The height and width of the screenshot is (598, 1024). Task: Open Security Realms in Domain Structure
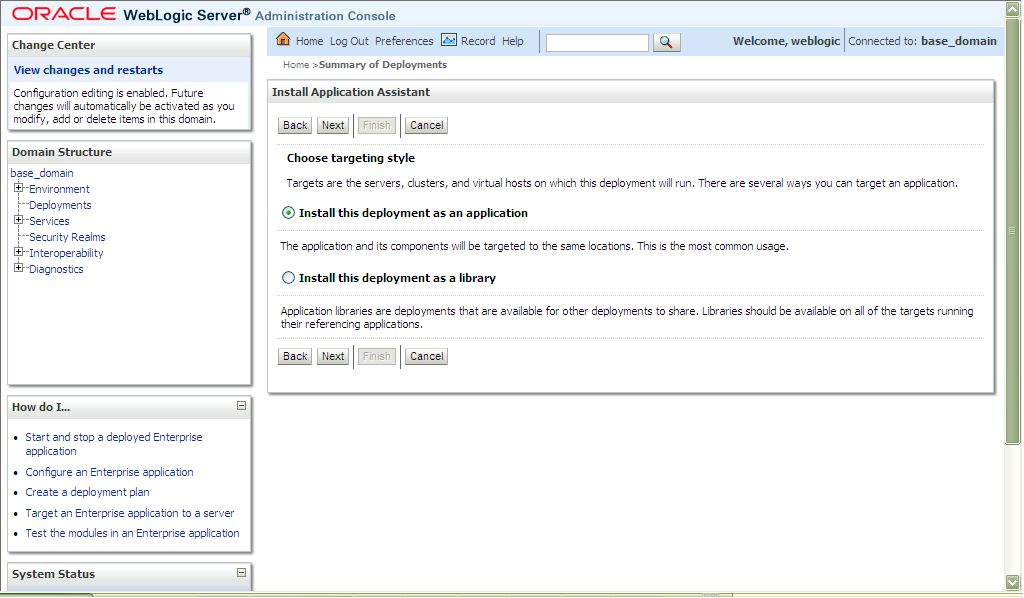(67, 237)
